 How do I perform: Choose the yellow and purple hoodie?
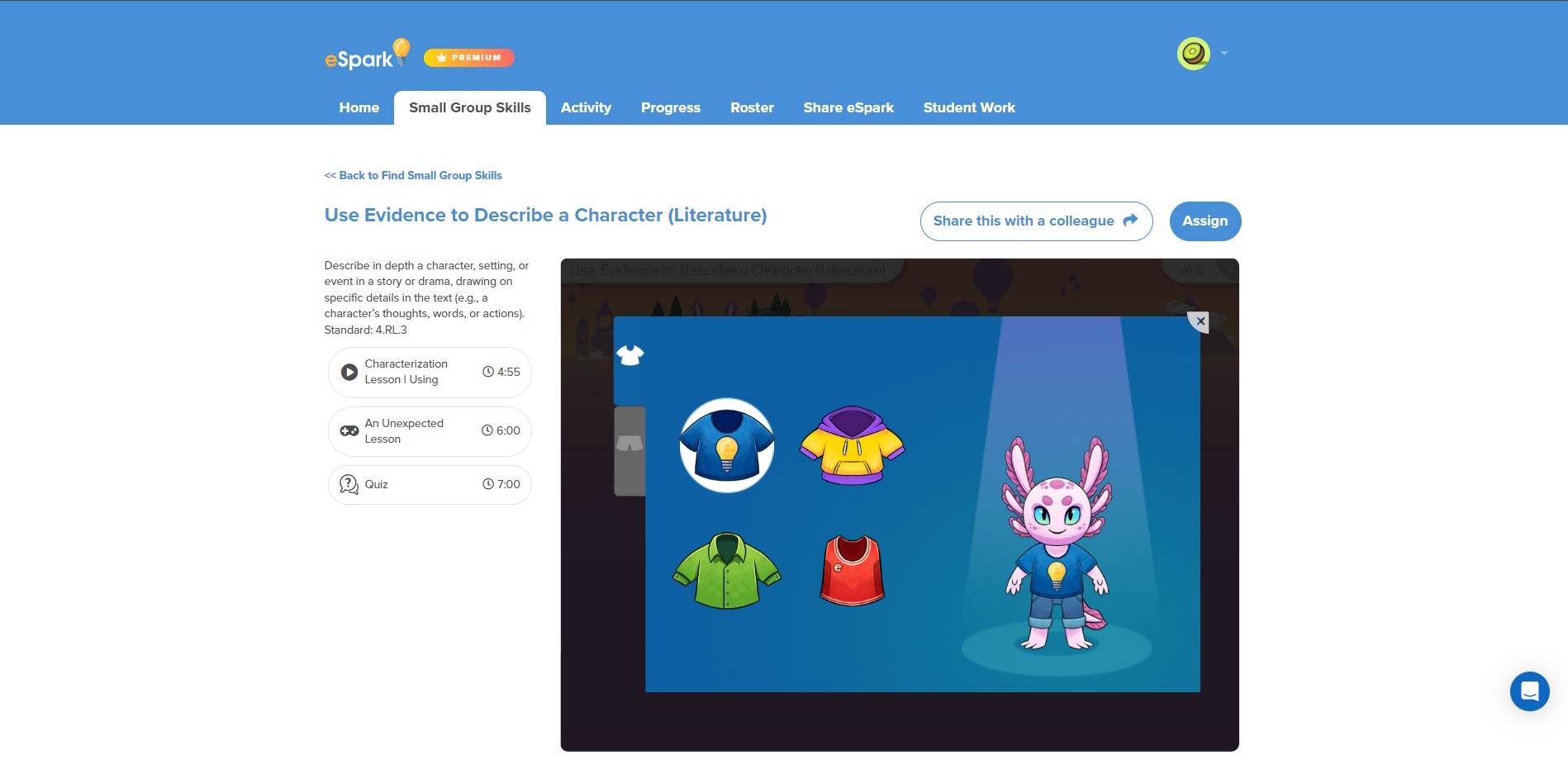[x=853, y=445]
